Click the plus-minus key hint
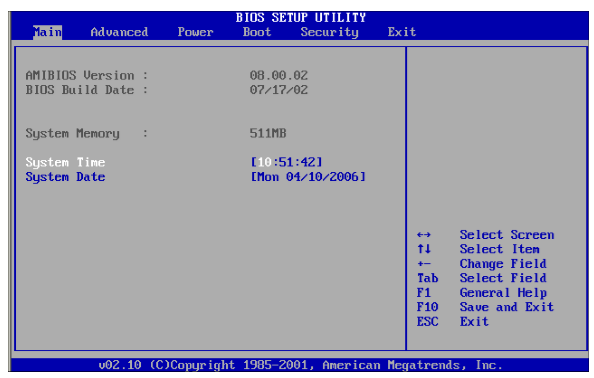The width and height of the screenshot is (594, 378). (424, 264)
